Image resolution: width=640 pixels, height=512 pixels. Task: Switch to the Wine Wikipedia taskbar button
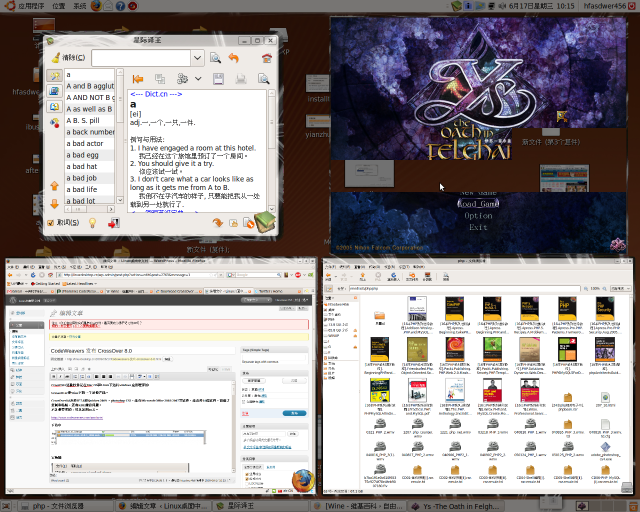coord(358,506)
